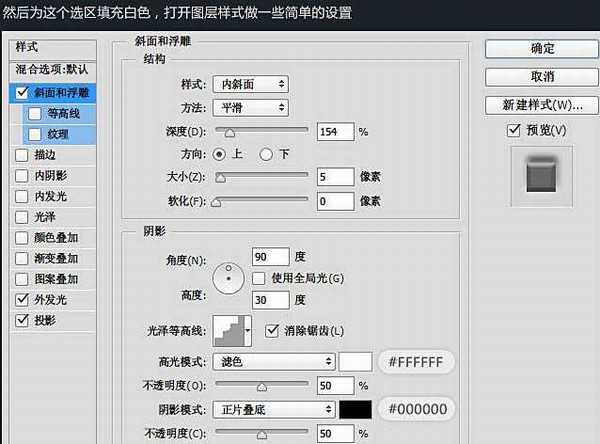
Task: Click the gloss contour thumbnail icon
Action: 232,331
